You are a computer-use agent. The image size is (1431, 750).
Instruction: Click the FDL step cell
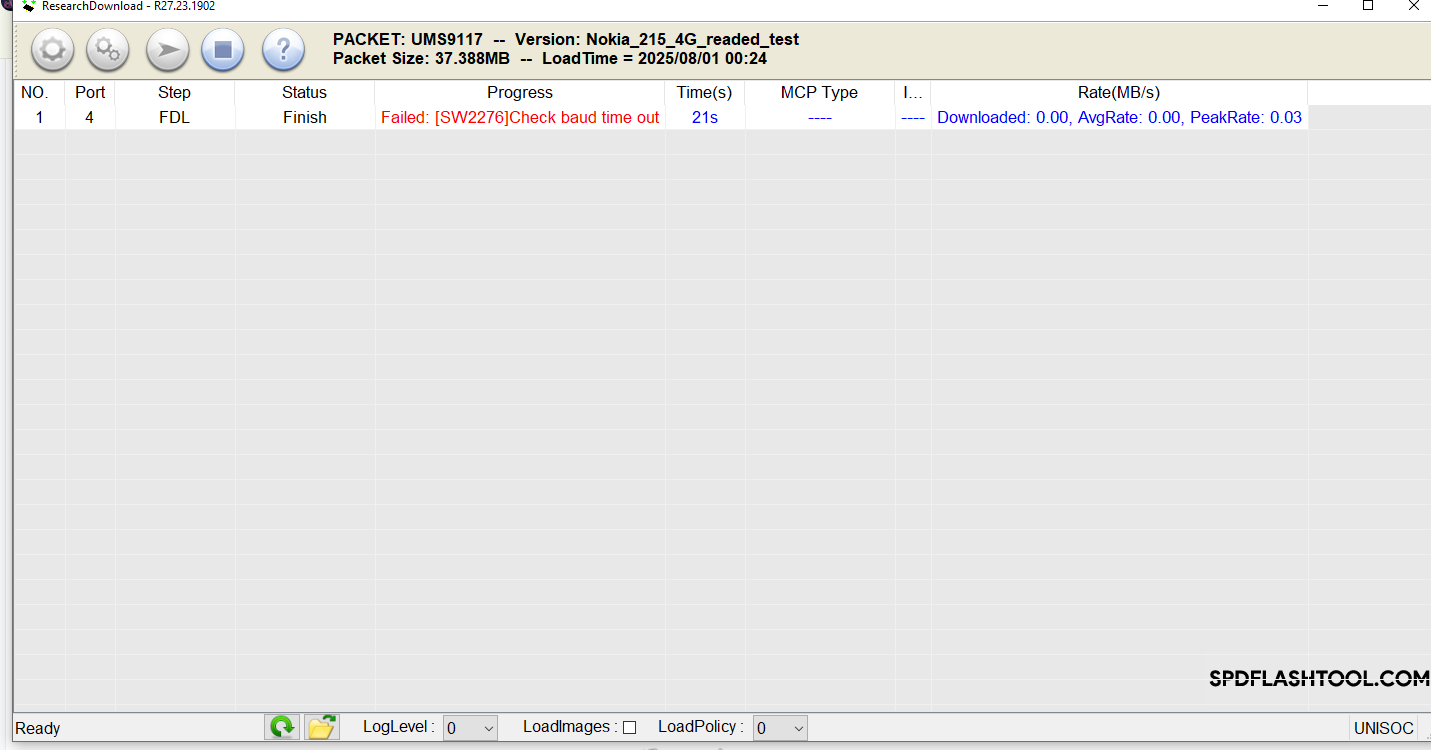tap(174, 117)
